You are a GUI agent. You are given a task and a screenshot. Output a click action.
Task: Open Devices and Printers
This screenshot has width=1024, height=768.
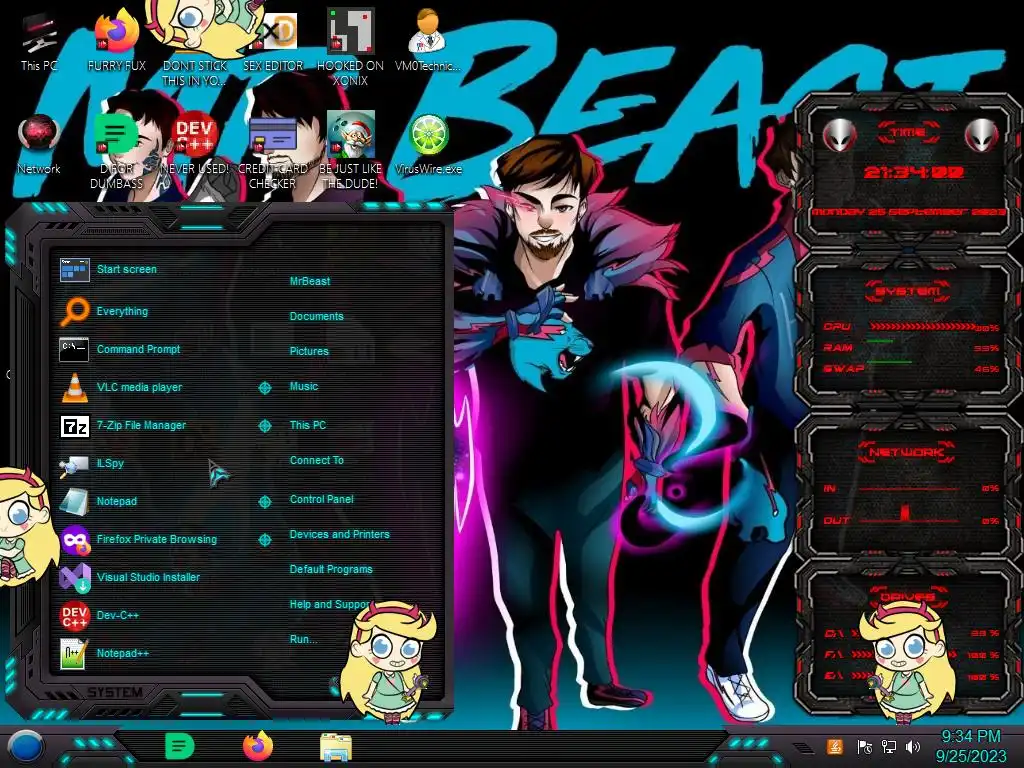click(340, 534)
